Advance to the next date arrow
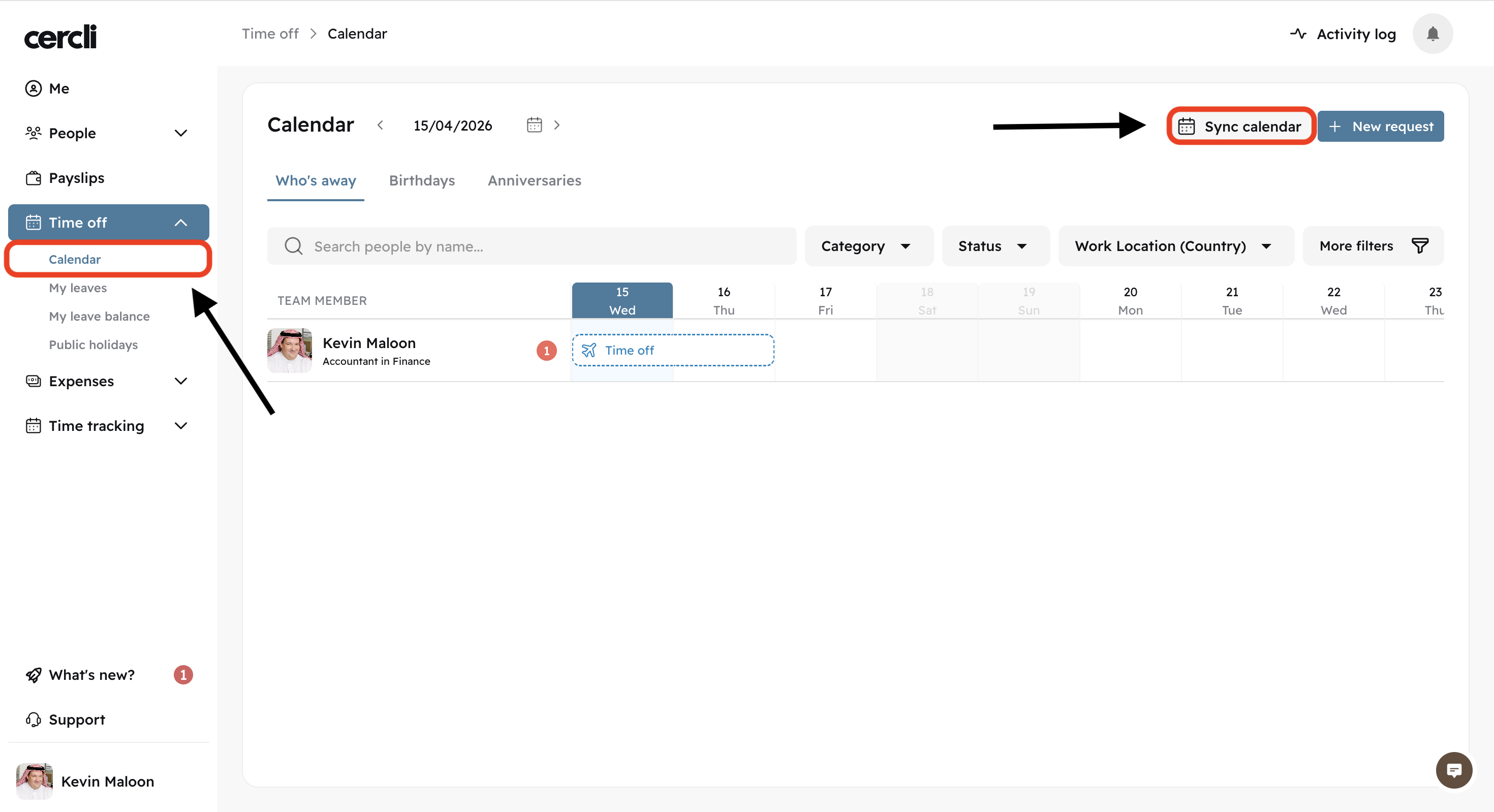The width and height of the screenshot is (1494, 812). [x=557, y=126]
